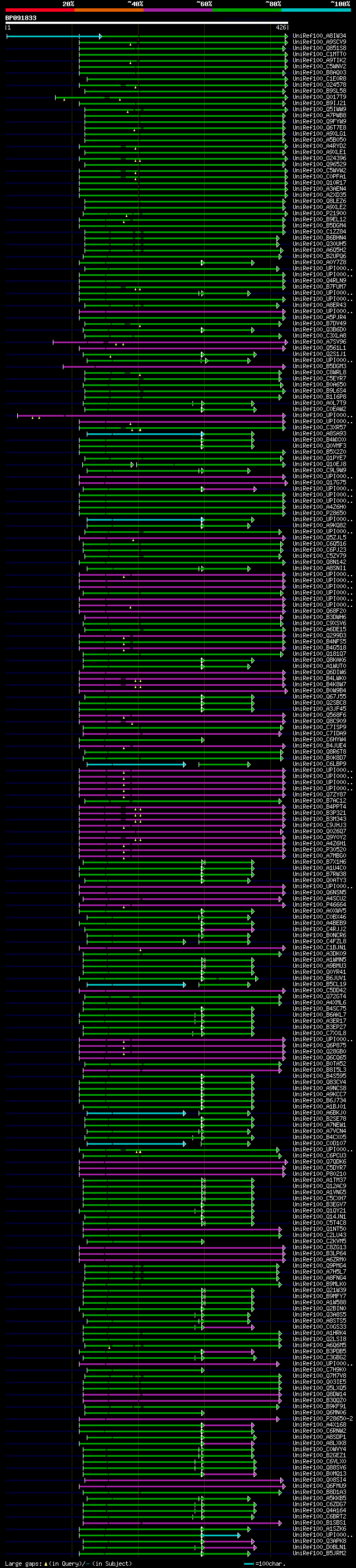Select the UniRef100_A4RYD2 label
The image size is (356, 1568).
pos(319,146)
